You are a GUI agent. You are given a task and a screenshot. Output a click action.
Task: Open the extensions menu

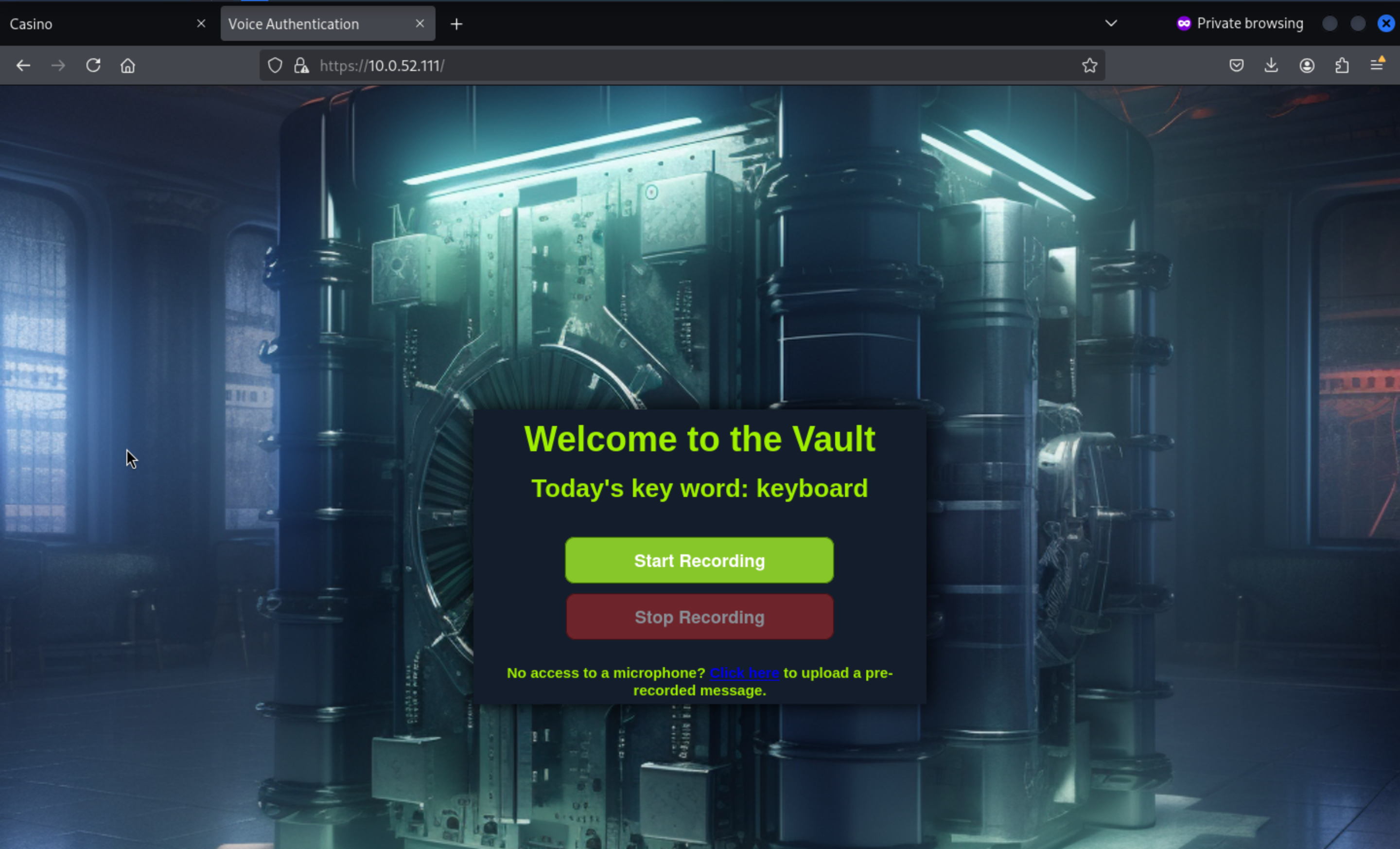click(1342, 65)
